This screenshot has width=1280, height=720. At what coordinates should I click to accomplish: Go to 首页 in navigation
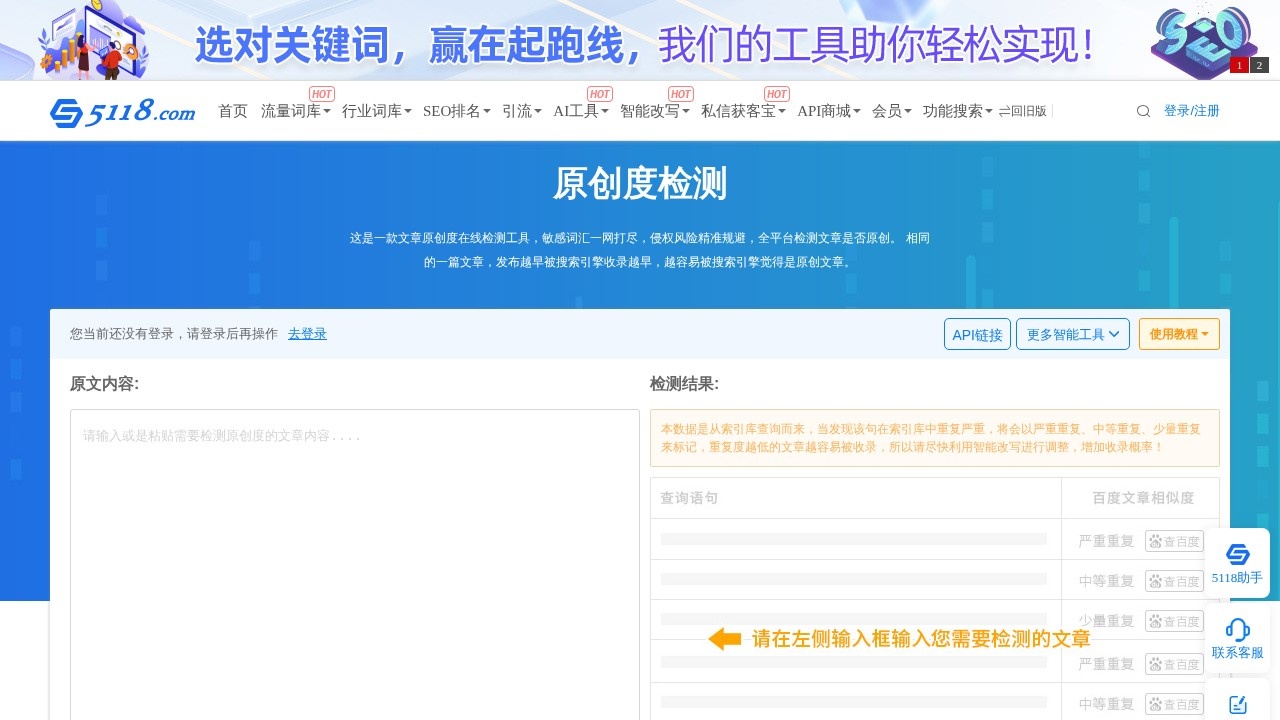point(233,111)
